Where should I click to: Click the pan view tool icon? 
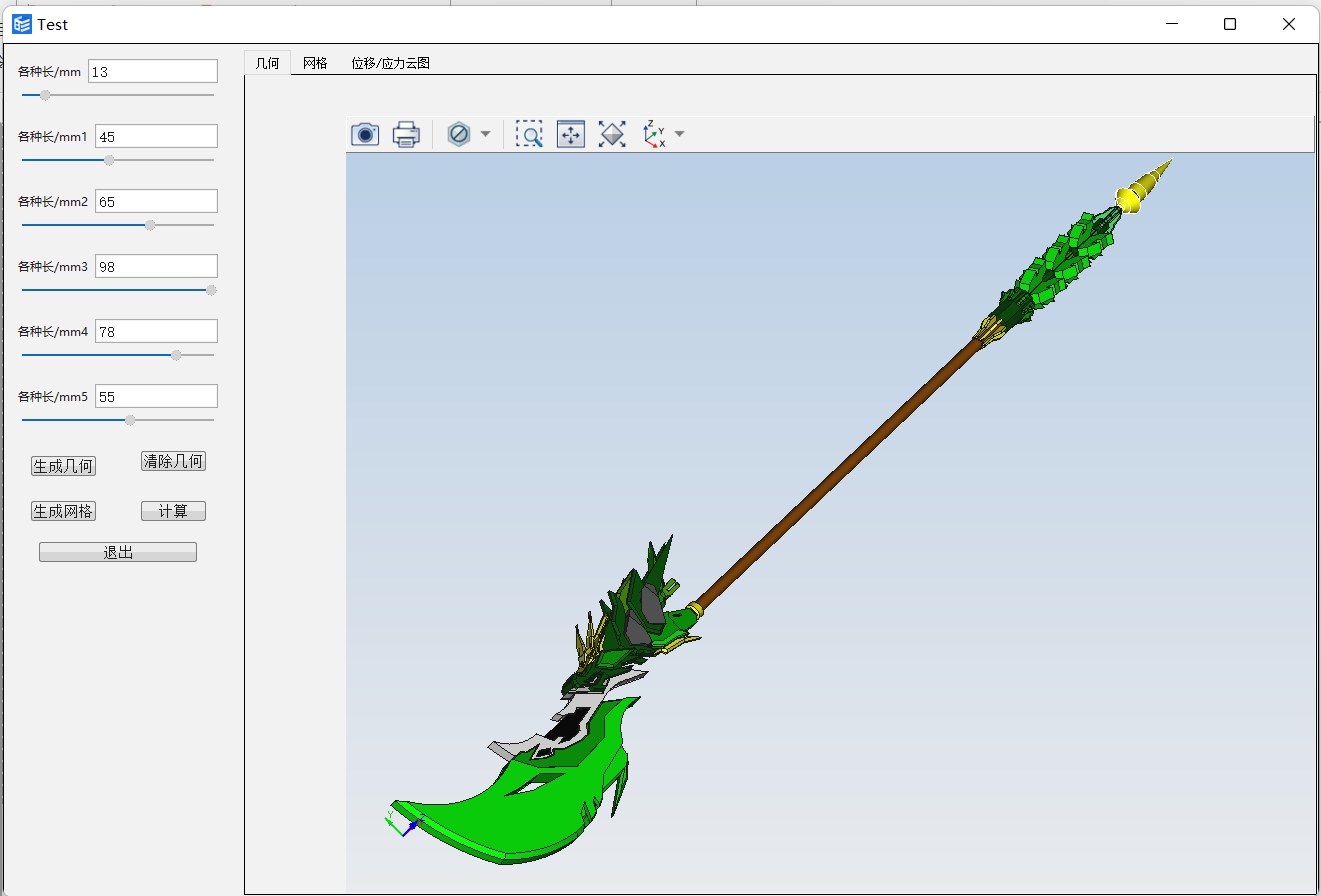571,134
